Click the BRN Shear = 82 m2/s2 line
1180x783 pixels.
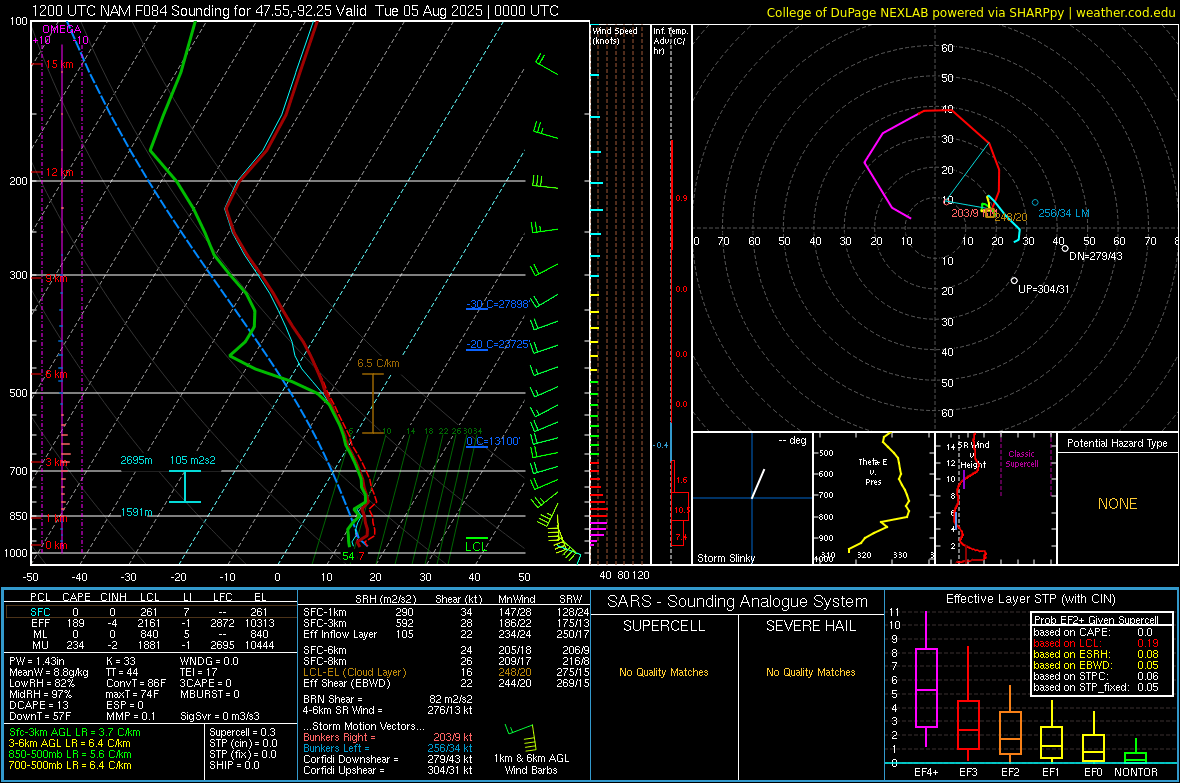pyautogui.click(x=388, y=699)
